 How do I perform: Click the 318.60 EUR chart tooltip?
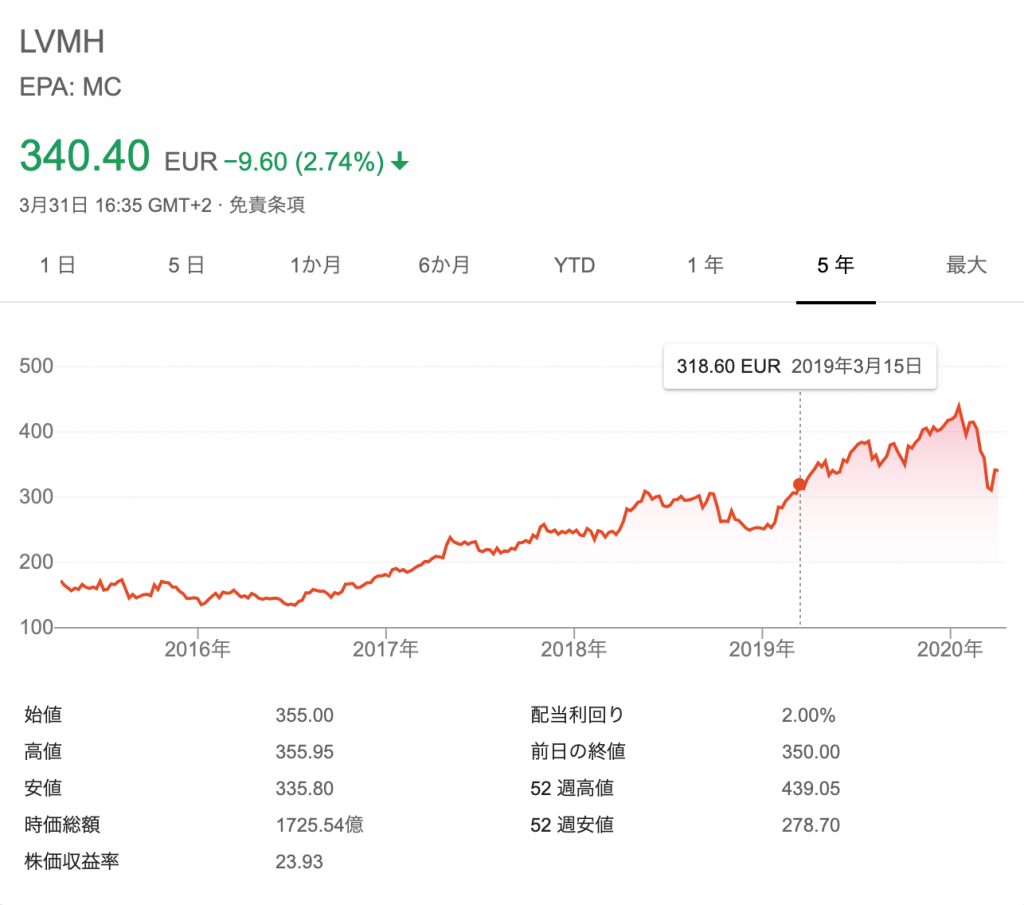tap(800, 366)
